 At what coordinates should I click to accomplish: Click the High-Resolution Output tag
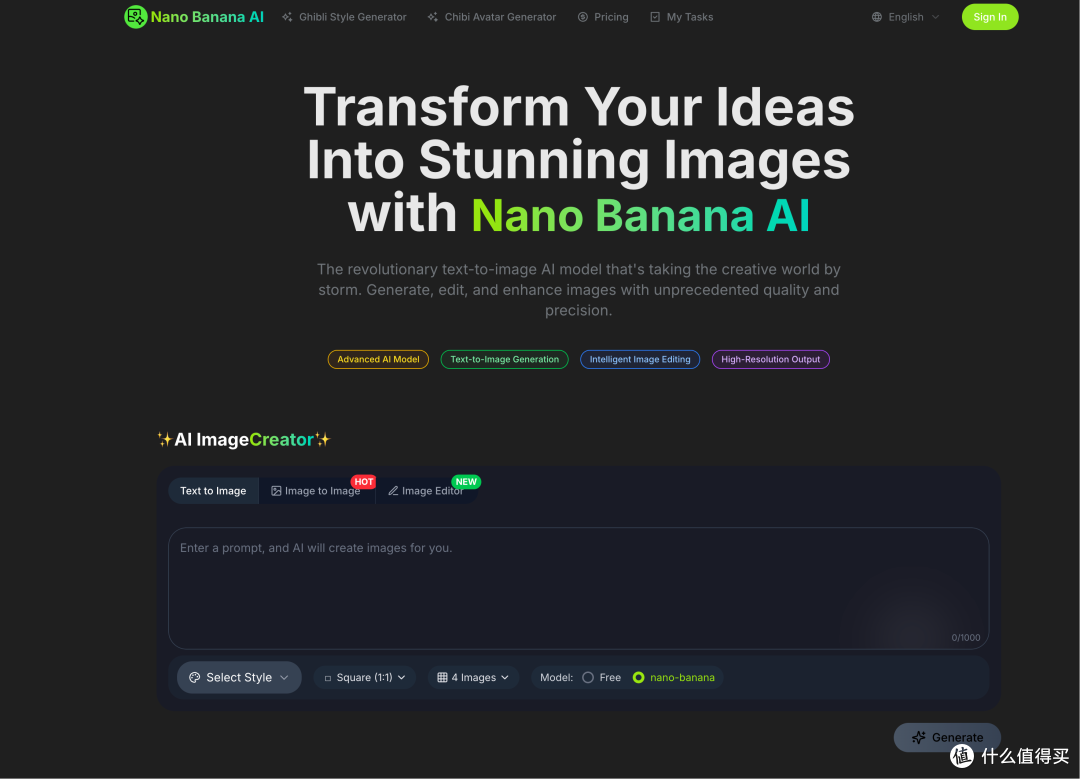coord(770,360)
